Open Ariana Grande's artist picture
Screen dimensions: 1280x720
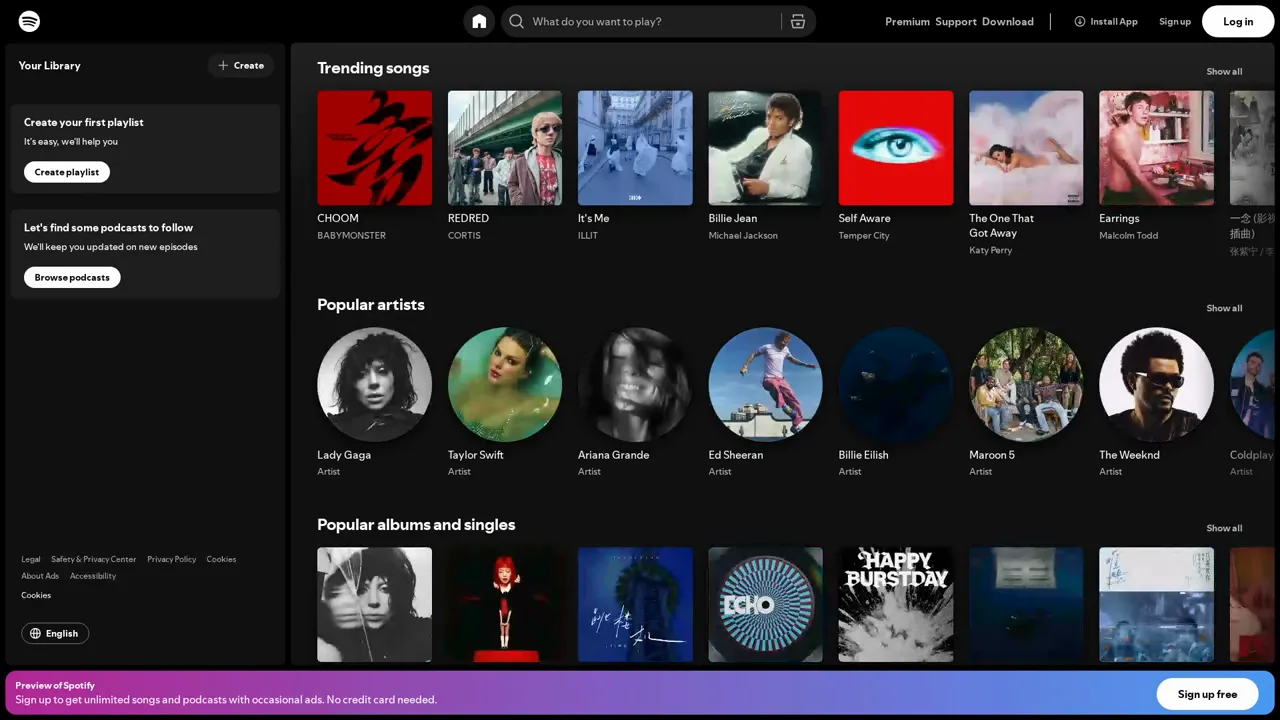coord(635,384)
